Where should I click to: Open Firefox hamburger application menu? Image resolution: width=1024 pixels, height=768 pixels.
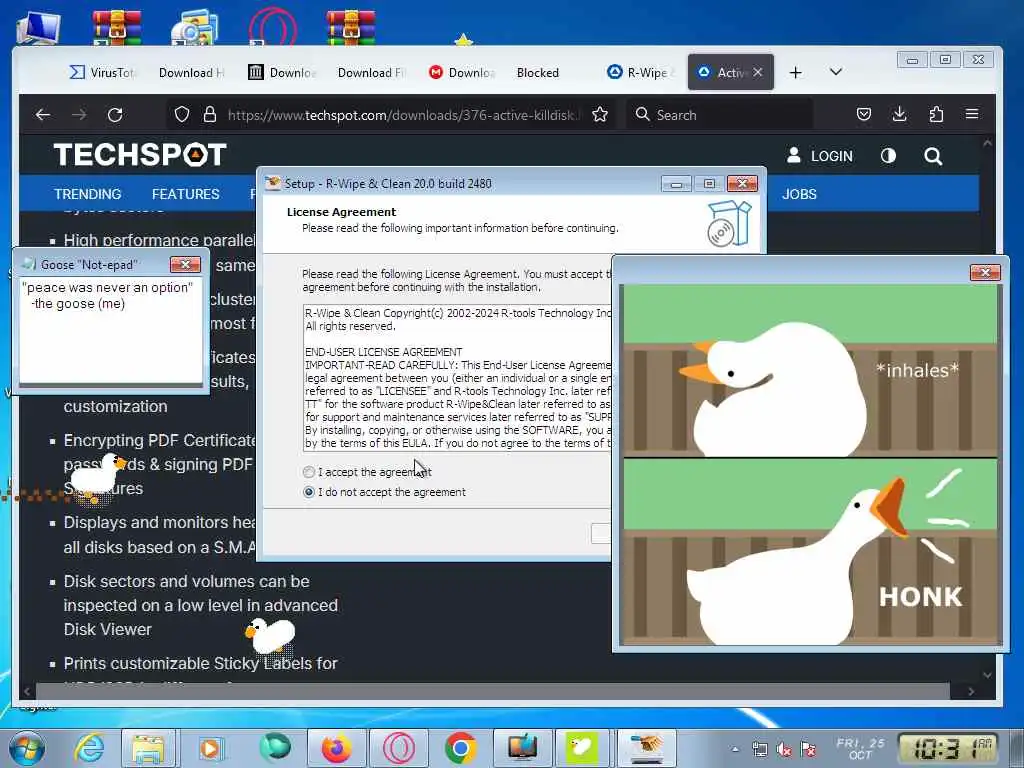972,114
